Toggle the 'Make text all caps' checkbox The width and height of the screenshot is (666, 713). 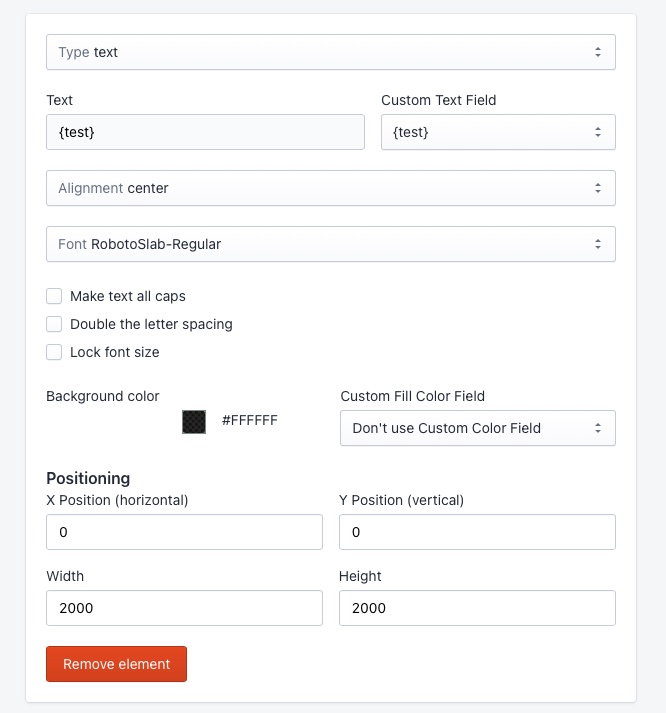(54, 296)
